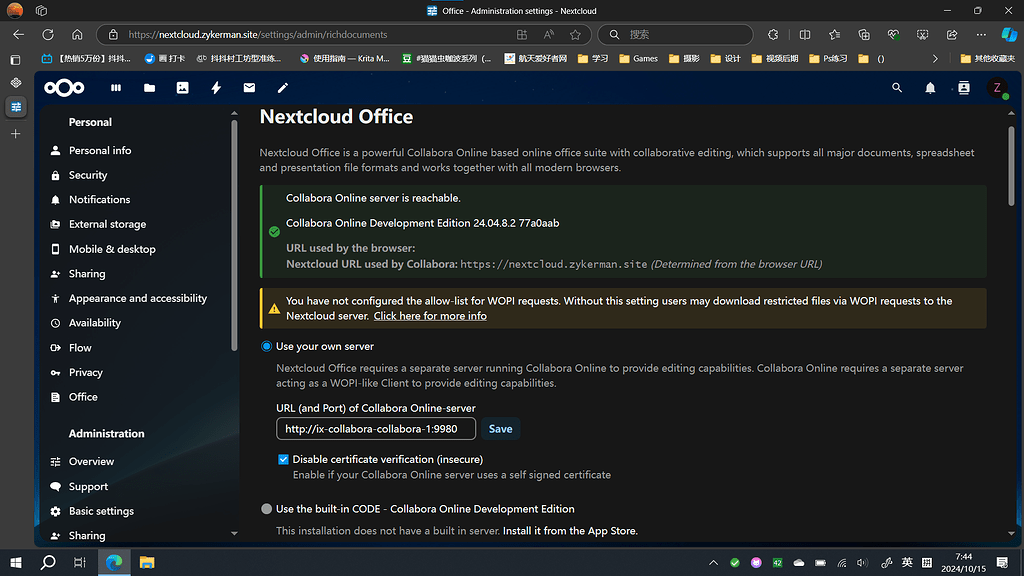Open the notifications bell
This screenshot has height=576, width=1024.
(x=929, y=88)
